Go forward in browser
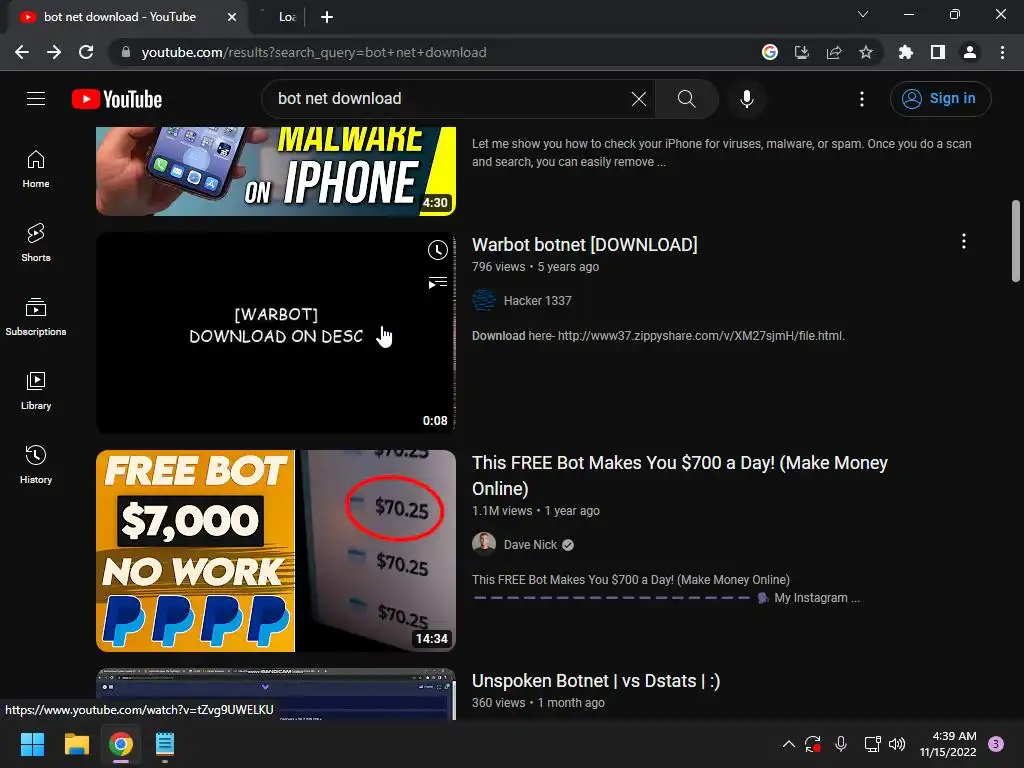This screenshot has width=1024, height=768. (x=54, y=52)
